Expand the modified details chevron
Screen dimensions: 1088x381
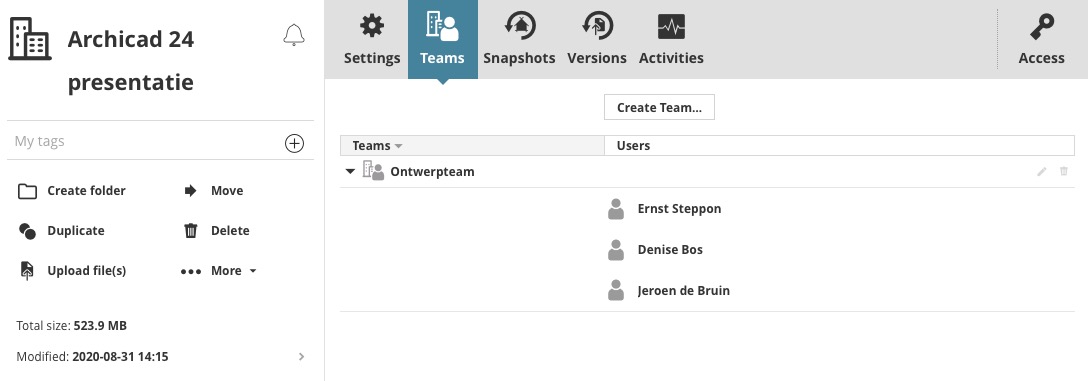click(x=301, y=357)
